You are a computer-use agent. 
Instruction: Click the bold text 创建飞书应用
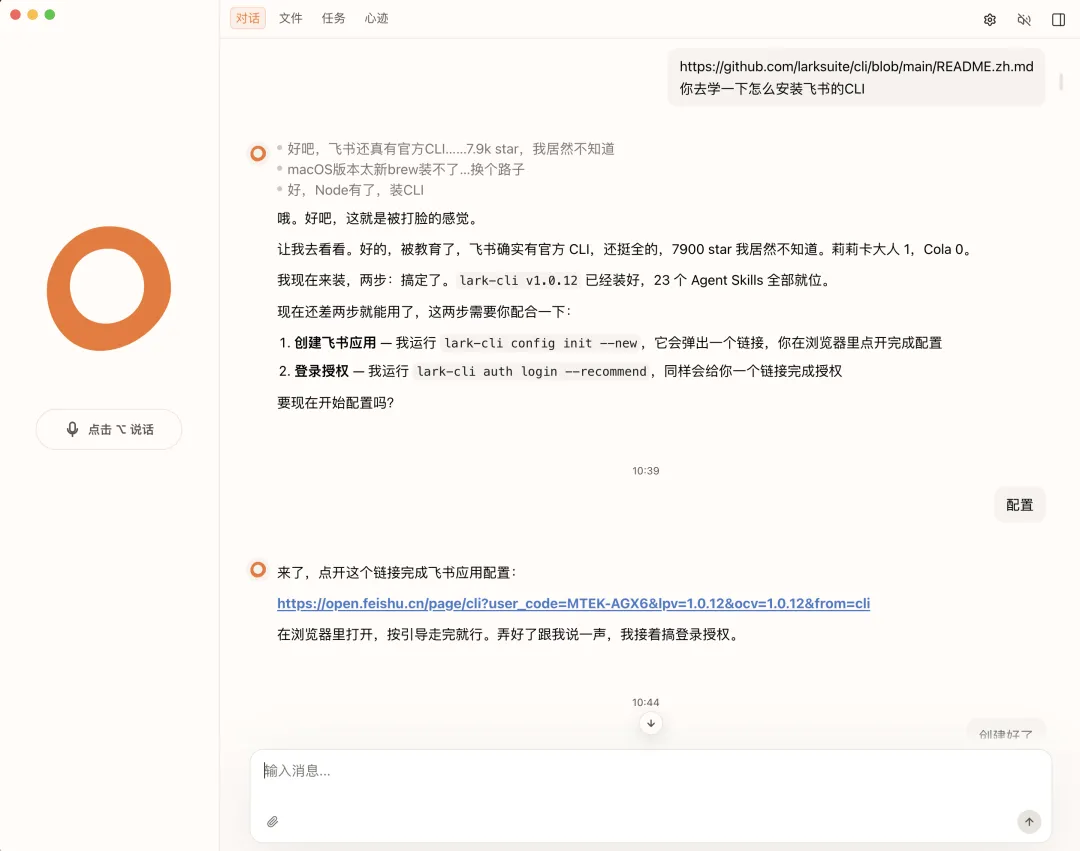(335, 343)
